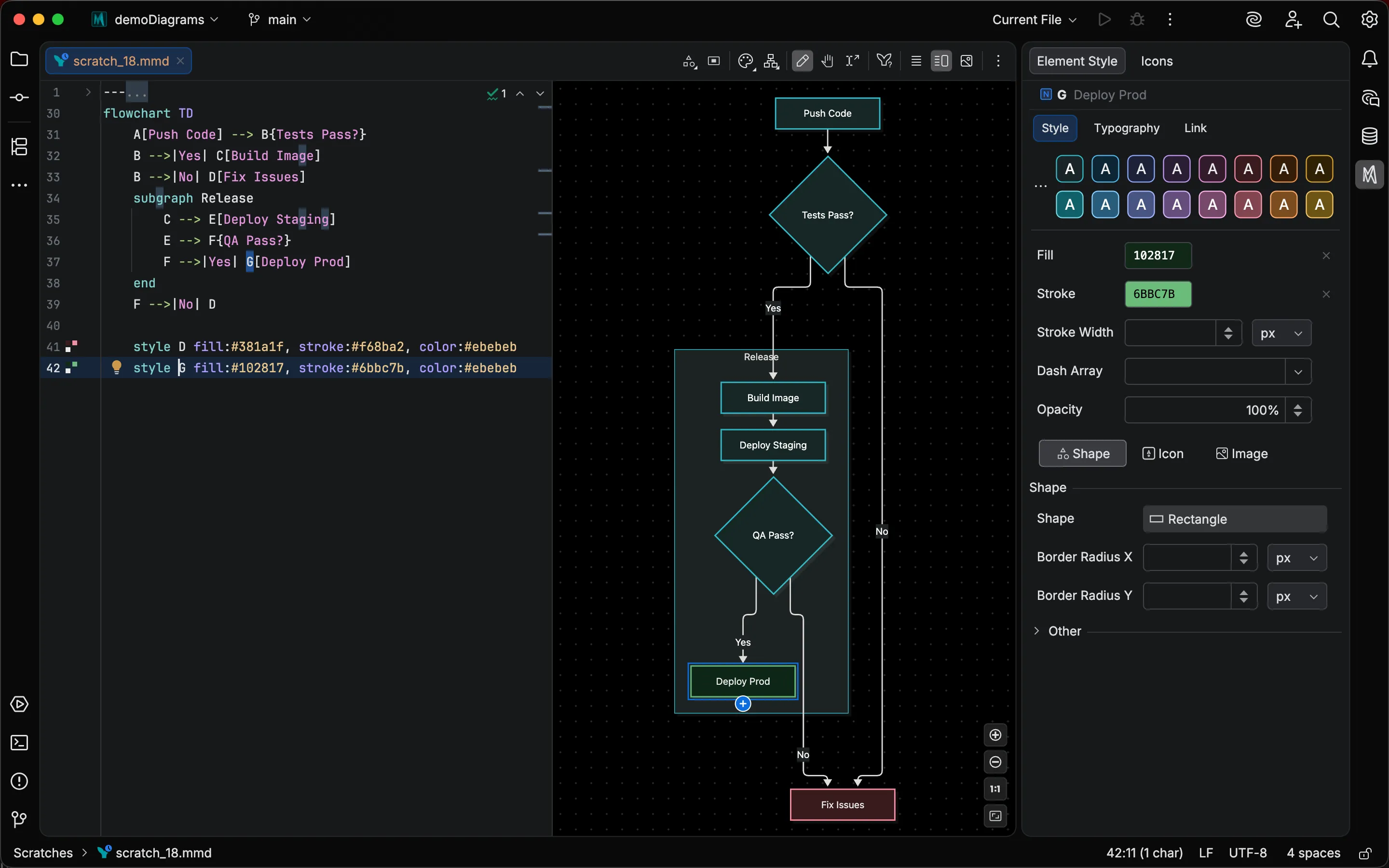Clear the Fill color value
Screen dimensions: 1389x868
point(1326,256)
